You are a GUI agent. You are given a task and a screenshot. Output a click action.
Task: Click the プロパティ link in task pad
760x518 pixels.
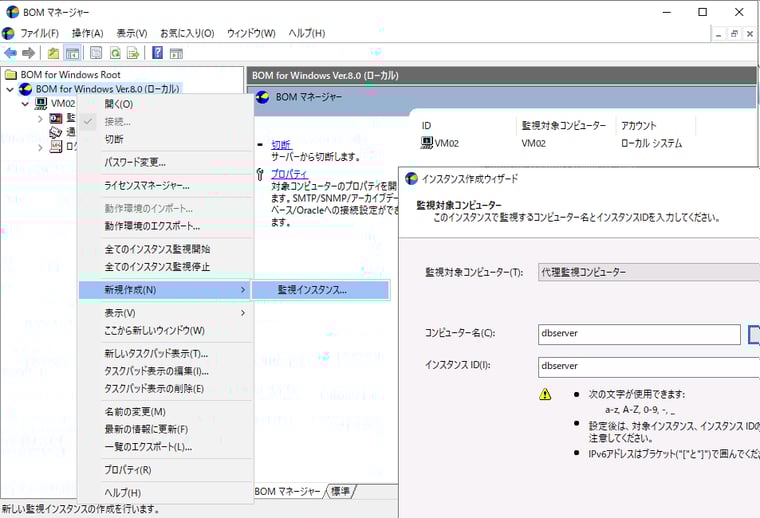click(289, 174)
